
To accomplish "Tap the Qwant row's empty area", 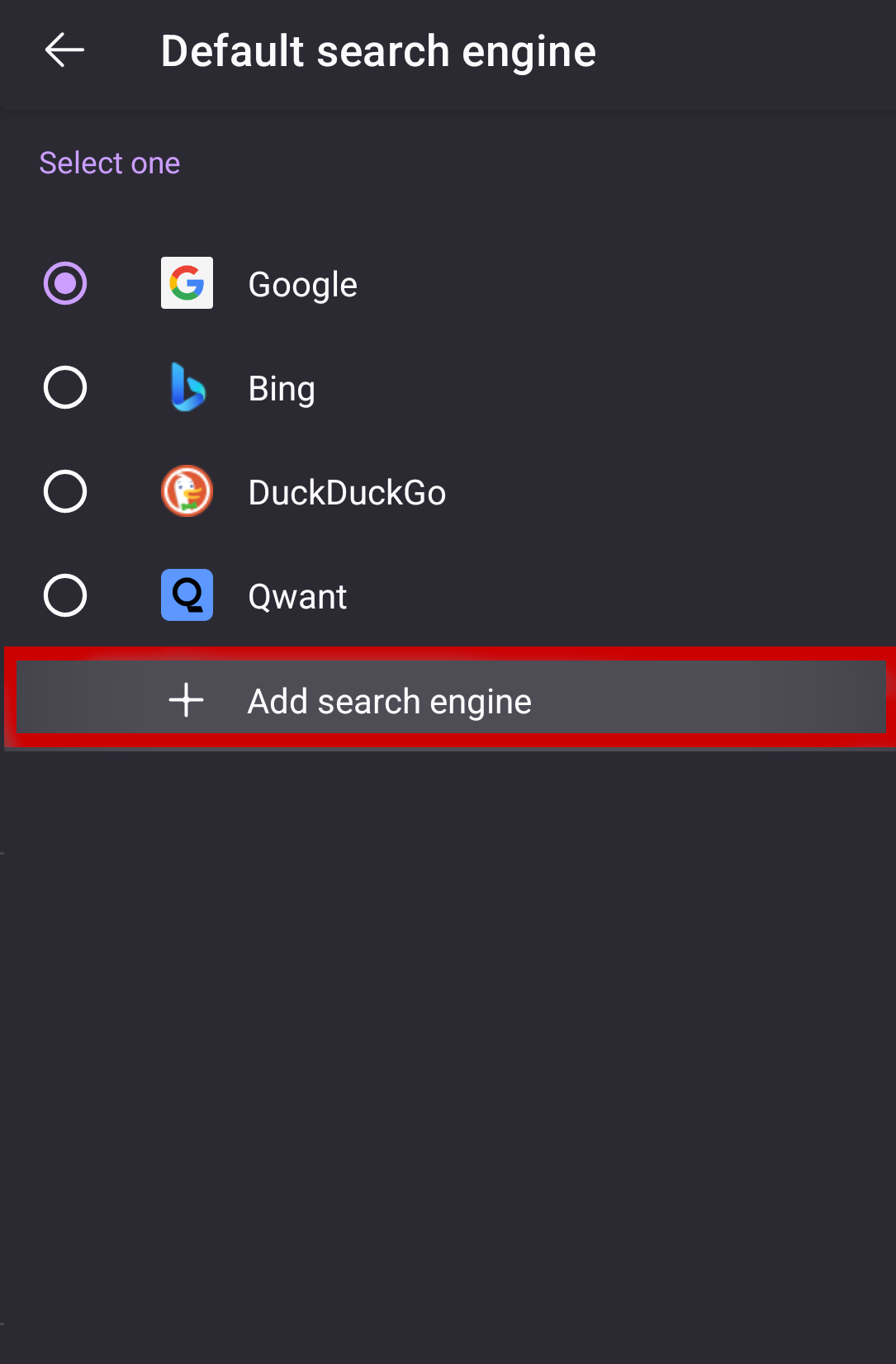I will pyautogui.click(x=619, y=595).
